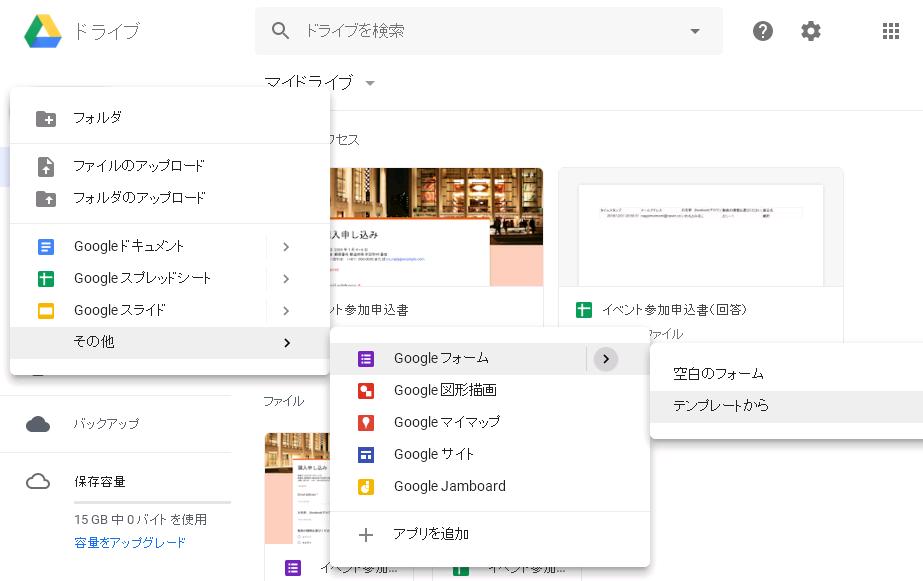Choose 空白のフォーム option

click(786, 374)
